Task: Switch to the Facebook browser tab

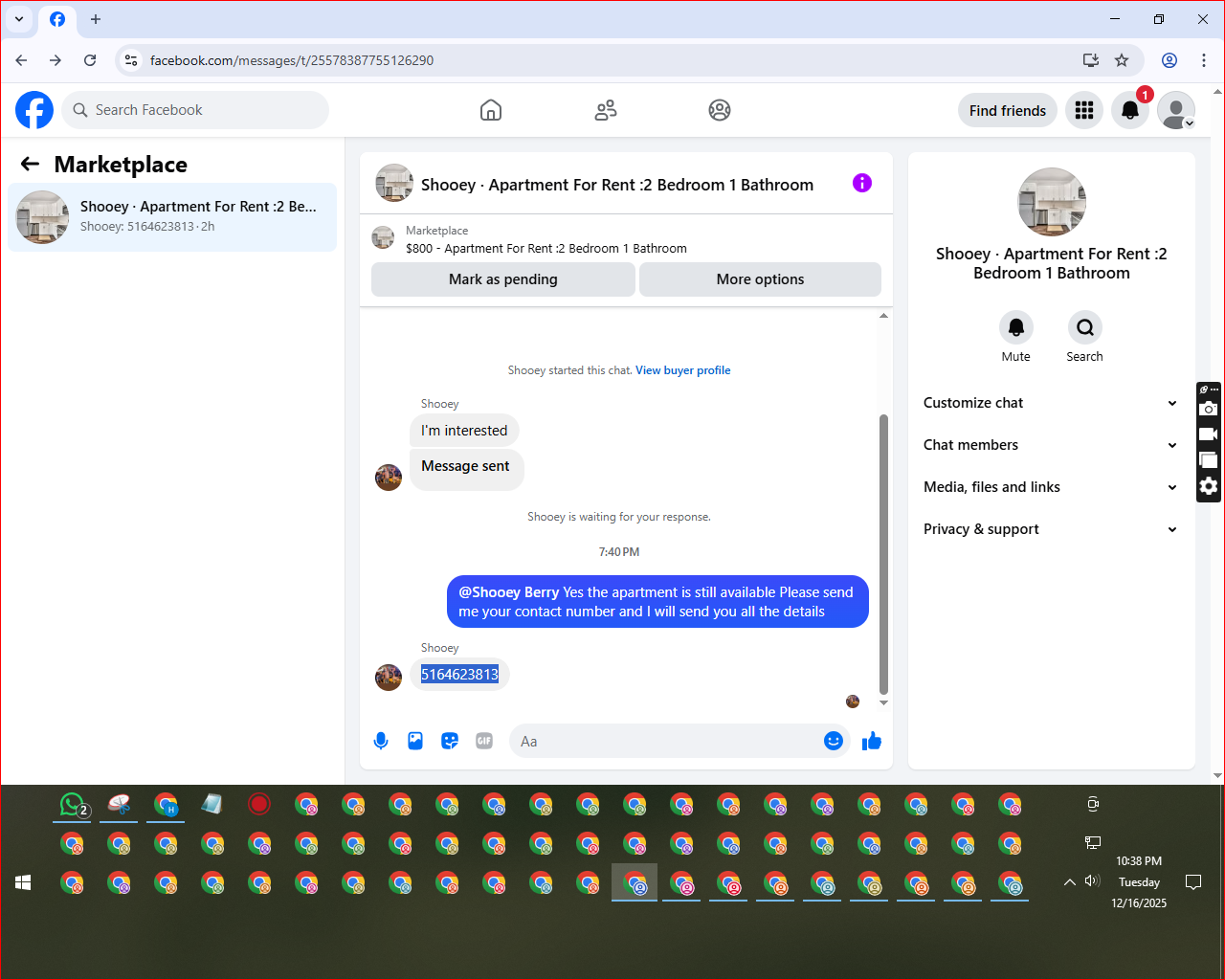Action: point(57,19)
